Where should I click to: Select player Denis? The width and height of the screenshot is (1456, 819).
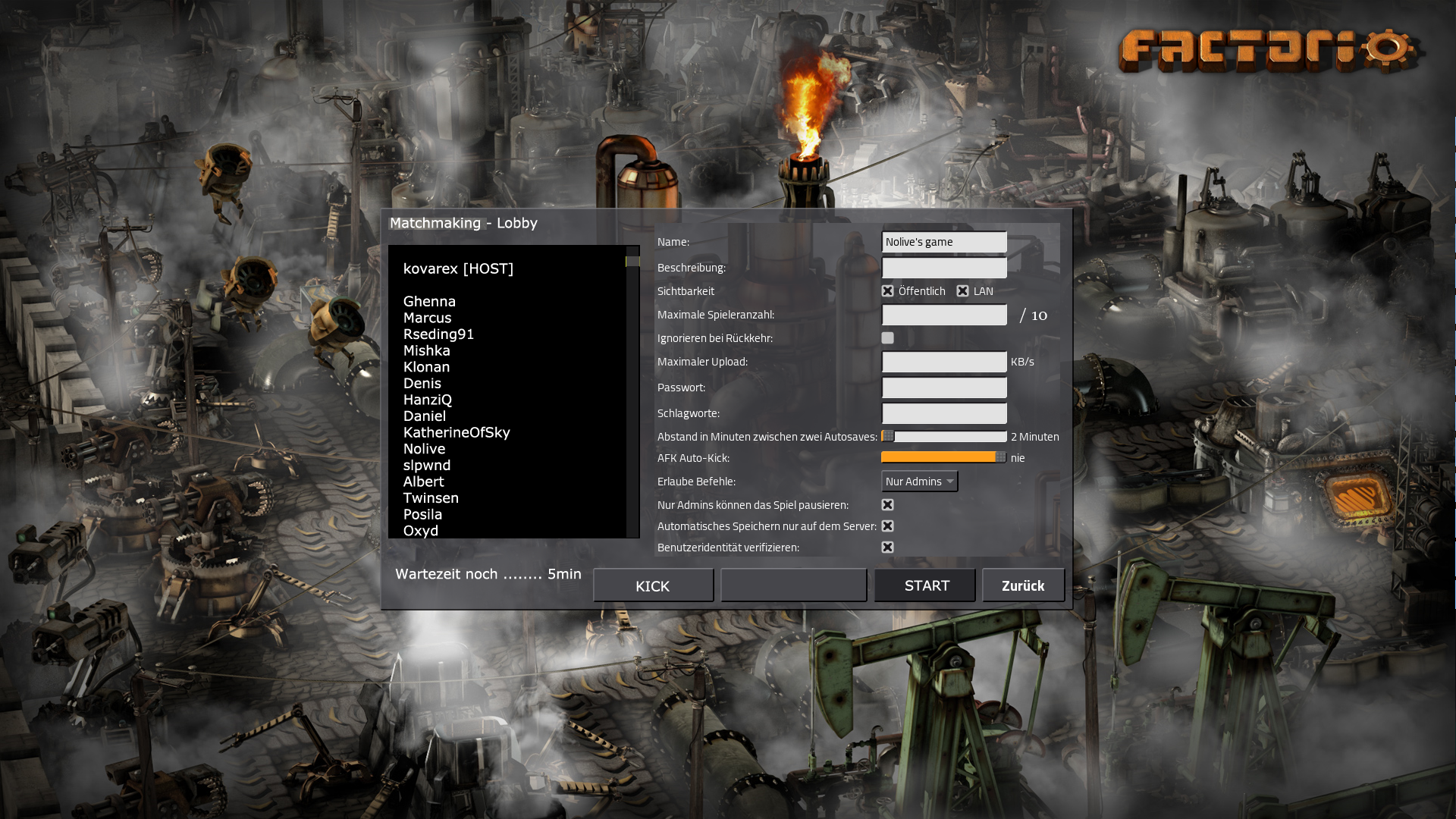point(422,384)
